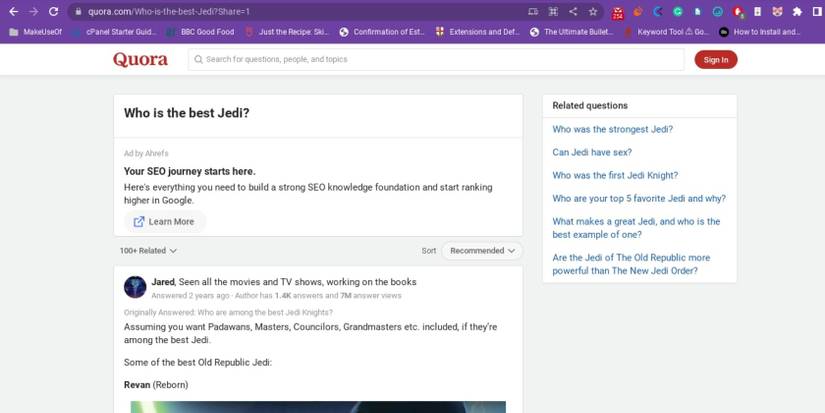
Task: Bookmark this page with star icon
Action: (x=593, y=11)
